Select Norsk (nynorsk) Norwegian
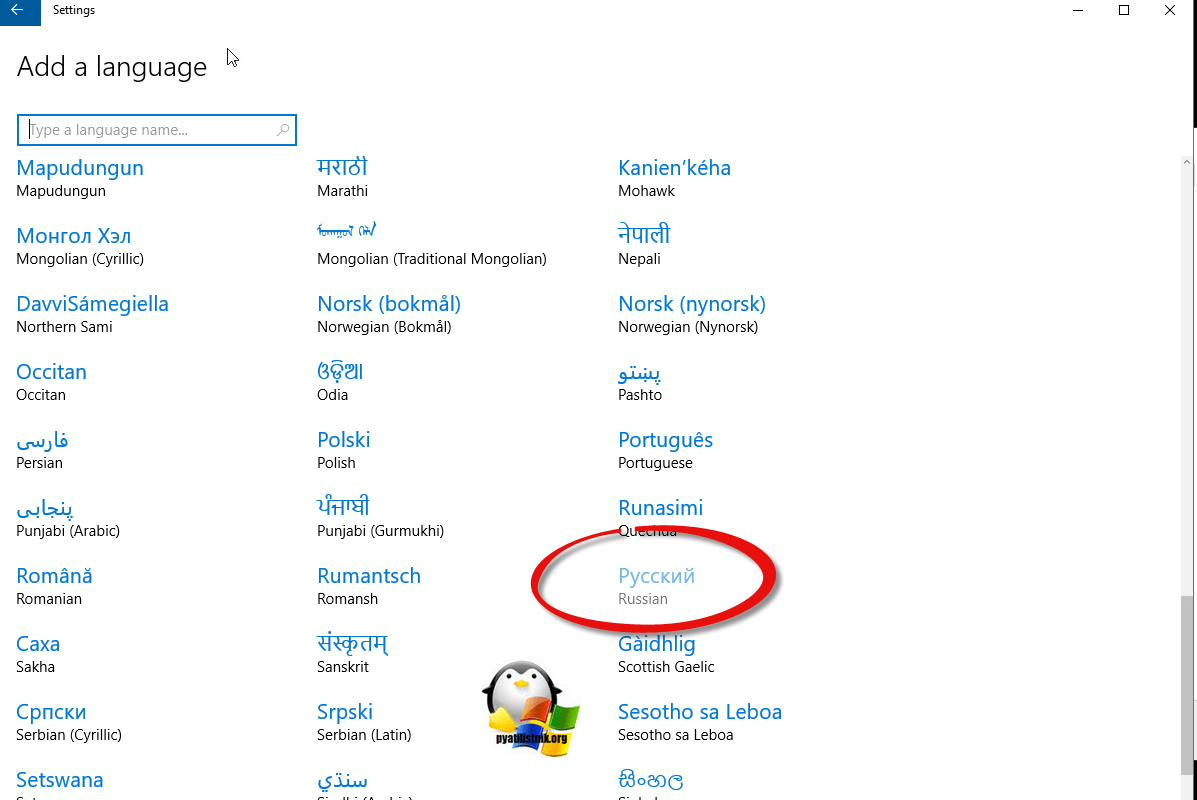The width and height of the screenshot is (1197, 800). coord(691,313)
